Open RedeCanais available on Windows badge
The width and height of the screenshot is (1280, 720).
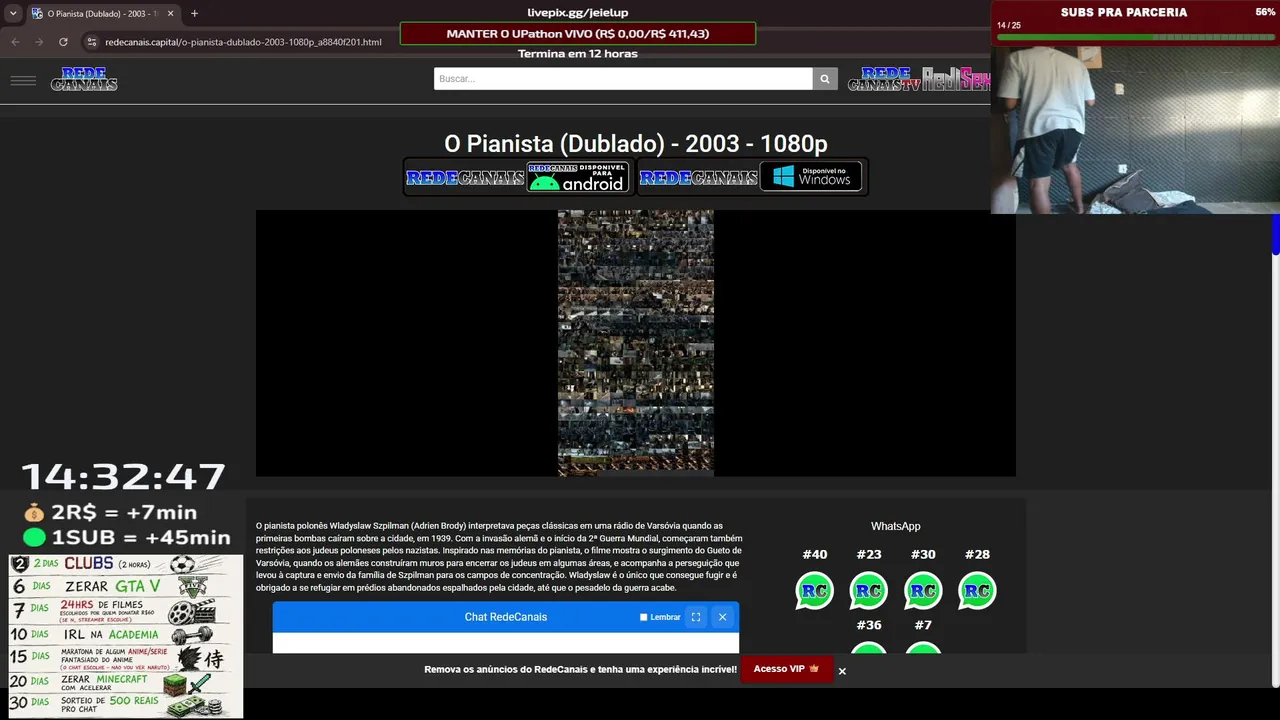coord(752,177)
